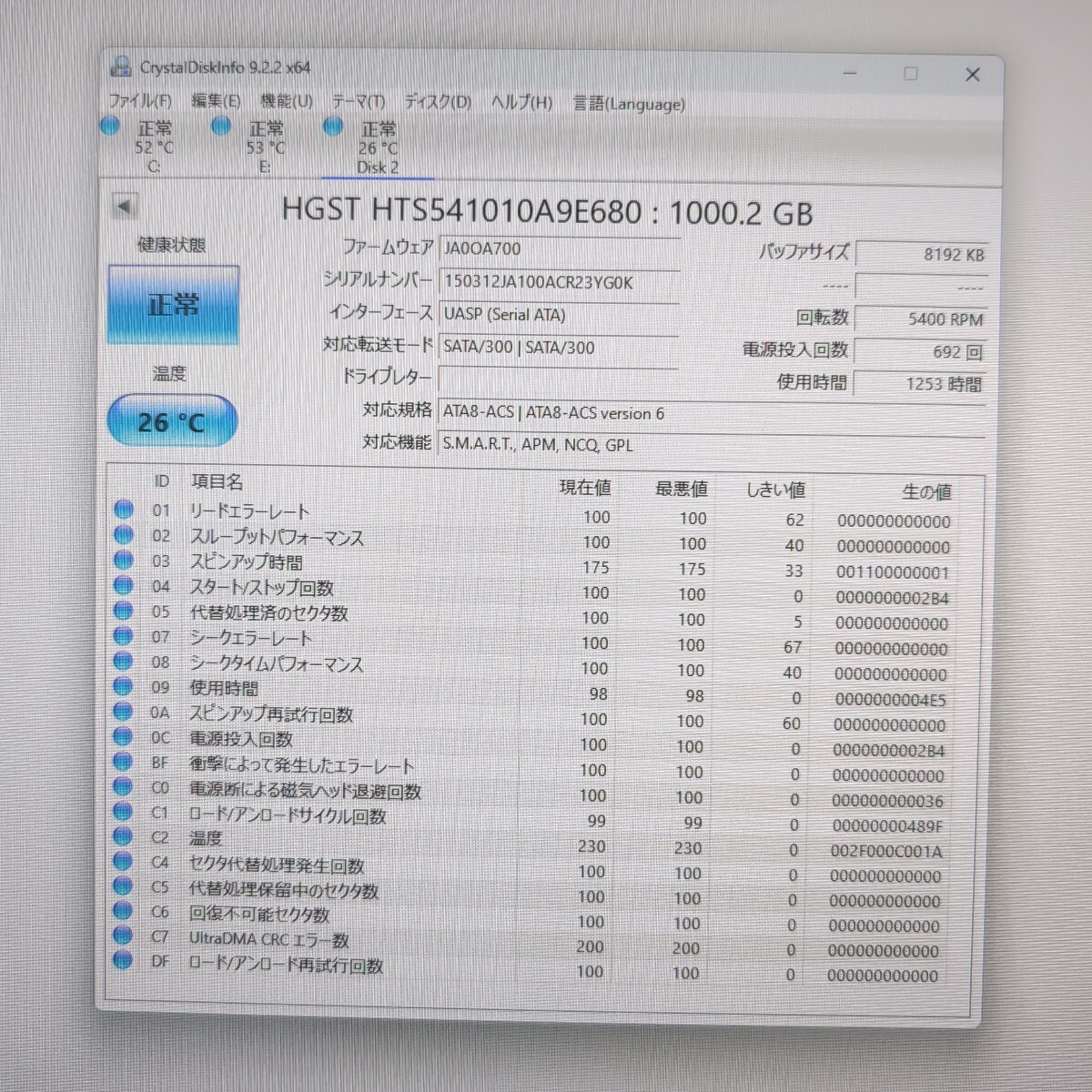Click the C: drive status orb icon
Viewport: 1092px width, 1092px height.
[110, 126]
